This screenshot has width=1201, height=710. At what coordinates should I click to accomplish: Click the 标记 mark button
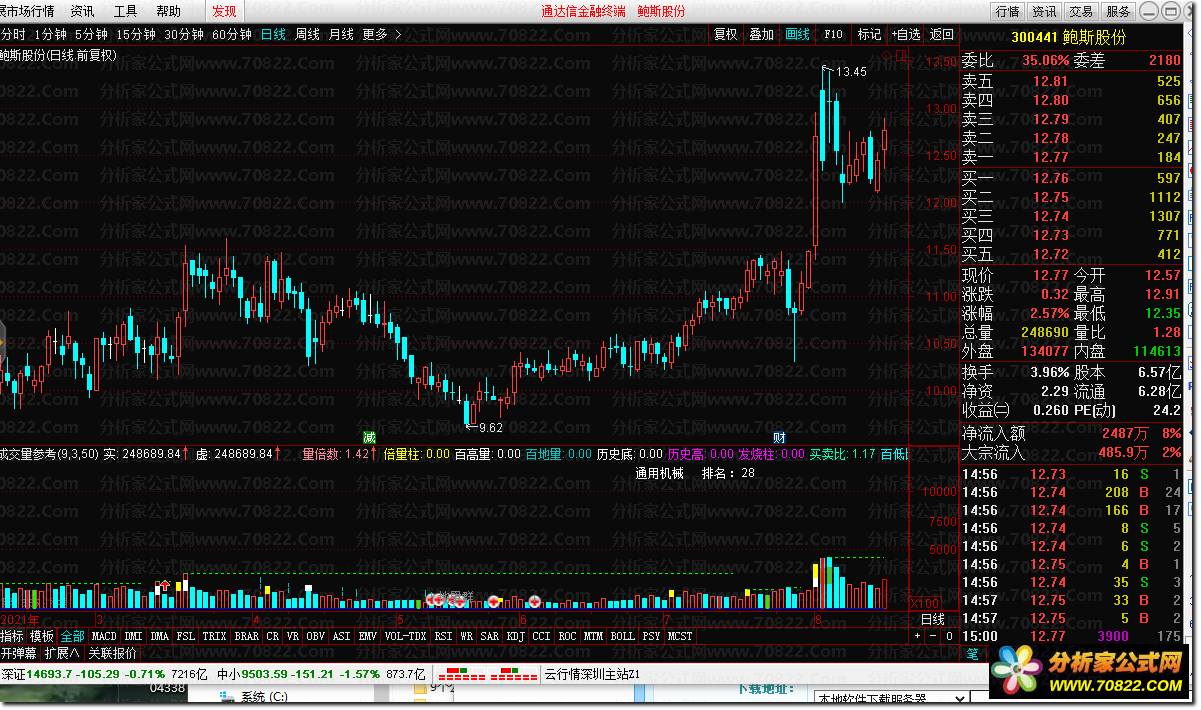coord(870,34)
